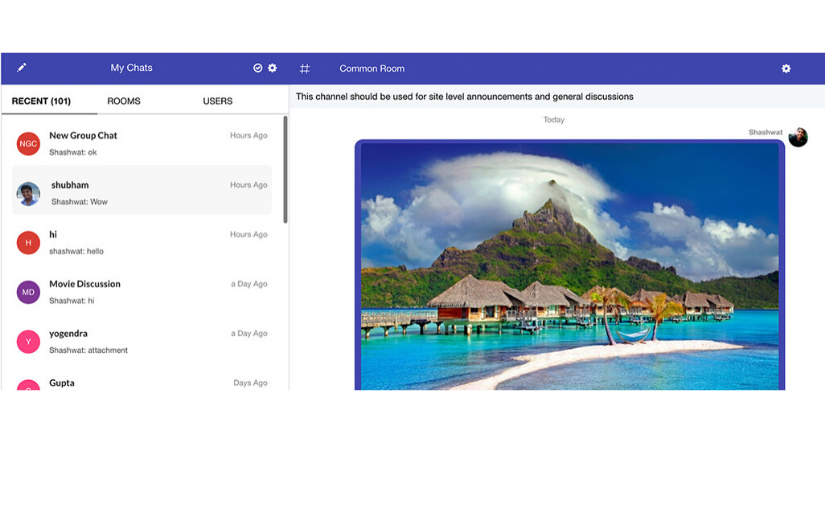Open the chat named hi
The image size is (825, 525).
click(x=53, y=234)
